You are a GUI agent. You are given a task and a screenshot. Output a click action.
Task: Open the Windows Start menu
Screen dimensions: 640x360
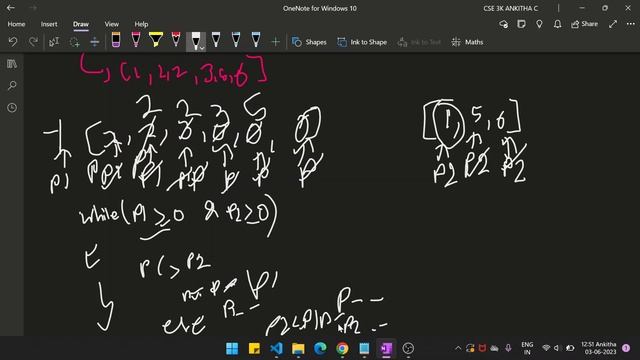click(232, 348)
